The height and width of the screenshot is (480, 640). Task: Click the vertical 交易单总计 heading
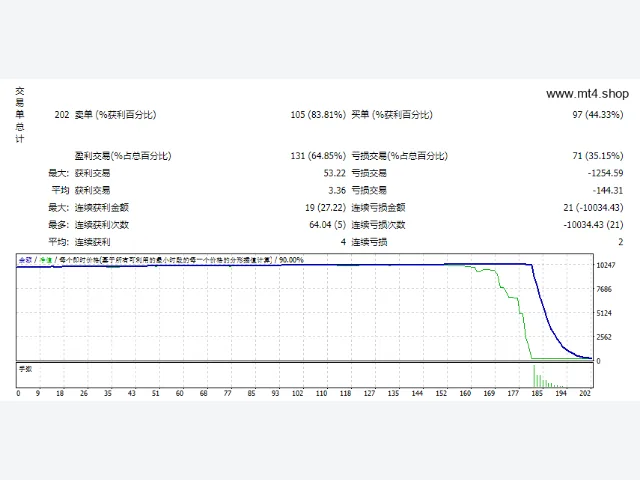click(20, 115)
